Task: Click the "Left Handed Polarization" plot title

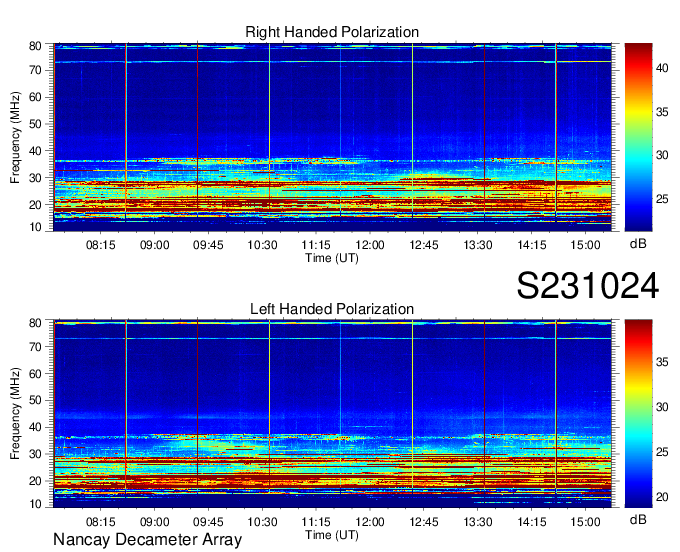Action: click(x=332, y=309)
